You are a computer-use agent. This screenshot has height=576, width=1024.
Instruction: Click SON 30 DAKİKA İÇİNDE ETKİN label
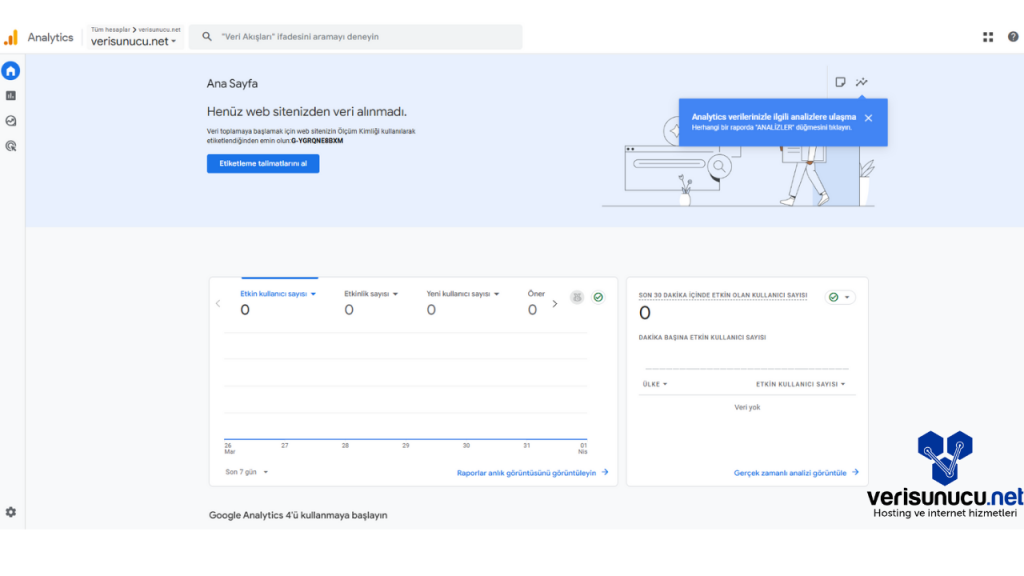click(x=723, y=295)
